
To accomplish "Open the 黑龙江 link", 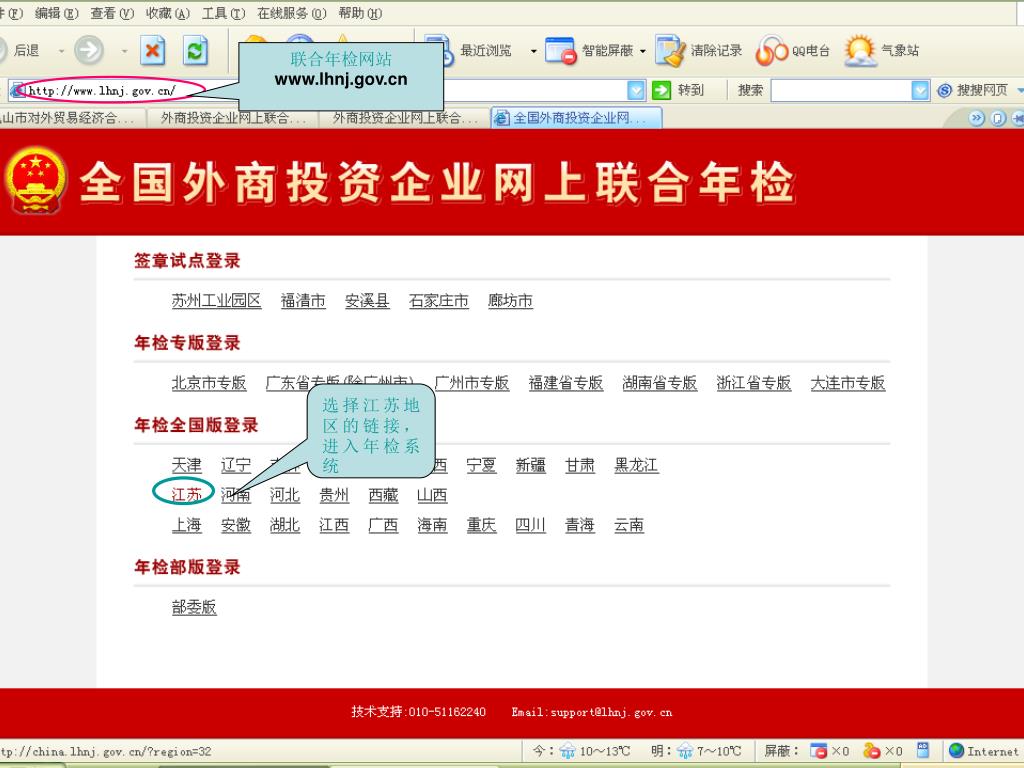I will tap(636, 465).
